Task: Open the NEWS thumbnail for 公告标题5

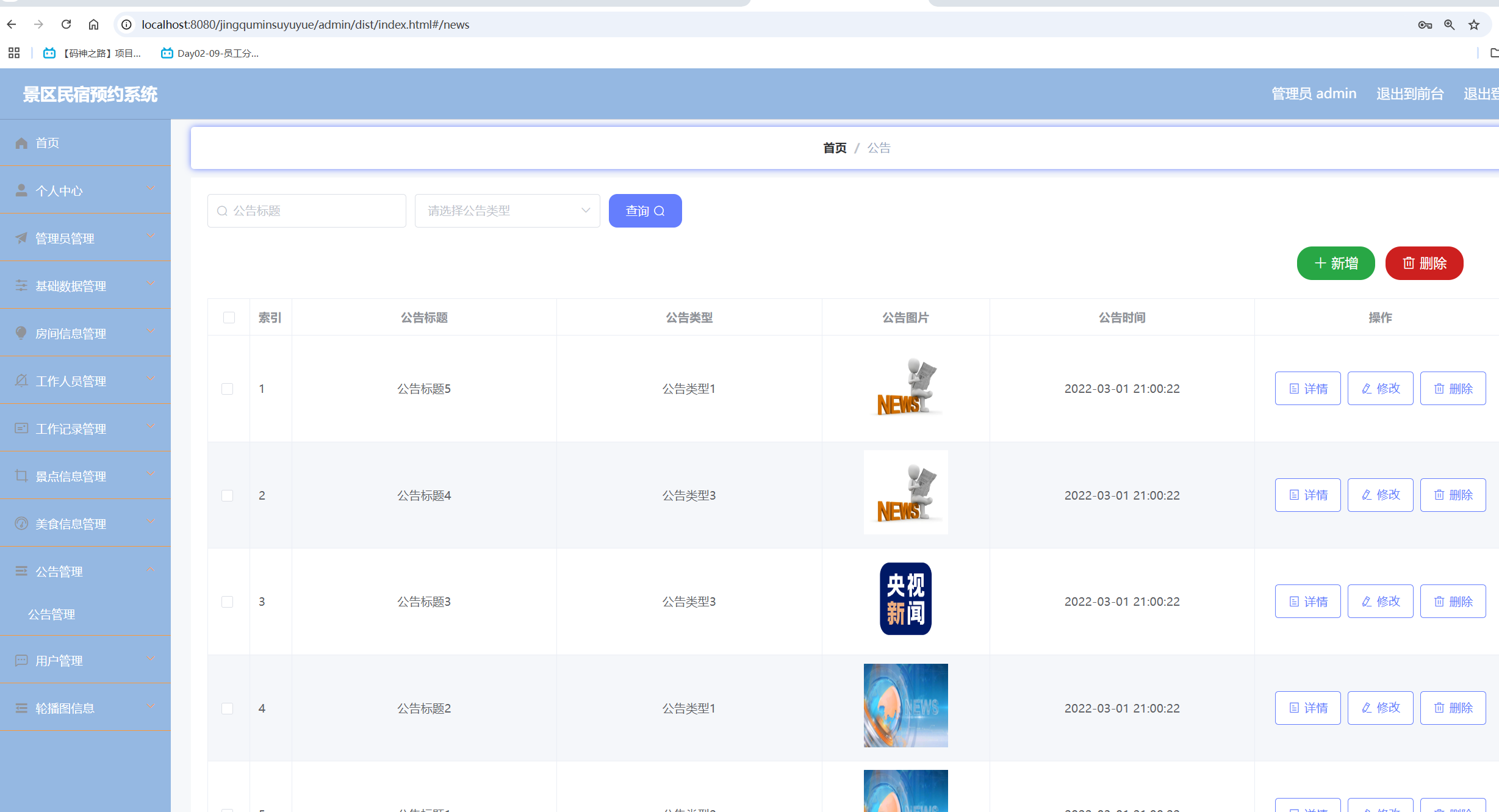Action: click(x=906, y=387)
